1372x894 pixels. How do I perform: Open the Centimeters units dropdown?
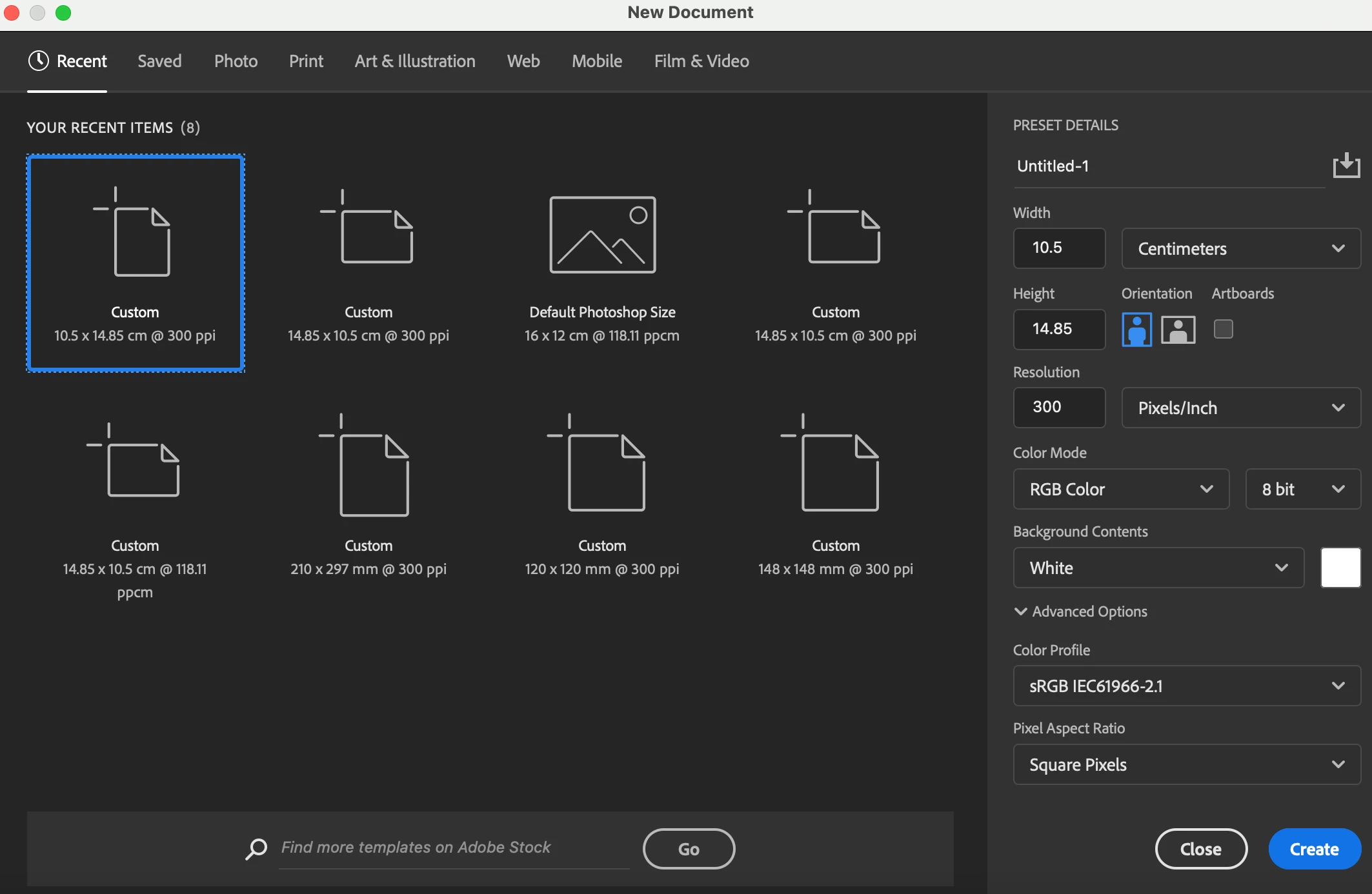(x=1240, y=248)
